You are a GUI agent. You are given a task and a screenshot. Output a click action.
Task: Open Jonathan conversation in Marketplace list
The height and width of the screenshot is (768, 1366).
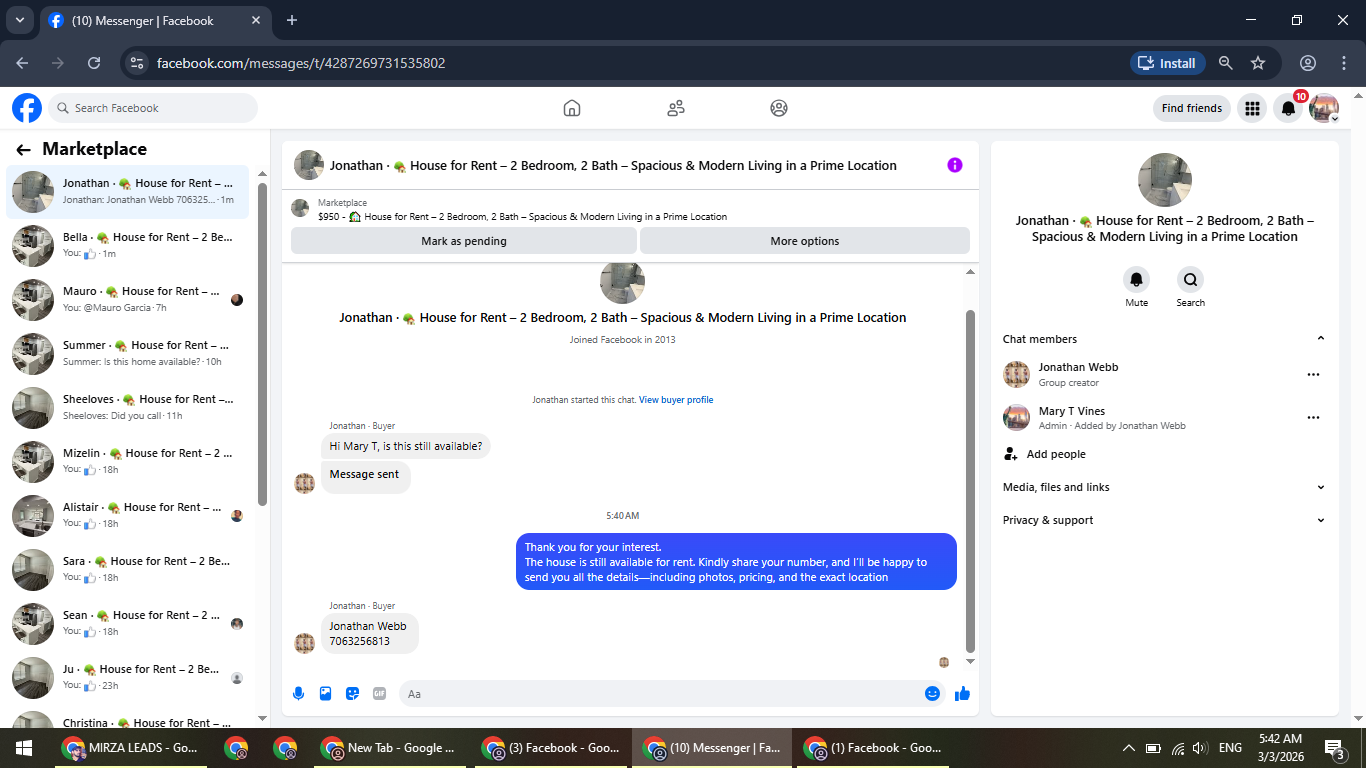[128, 192]
